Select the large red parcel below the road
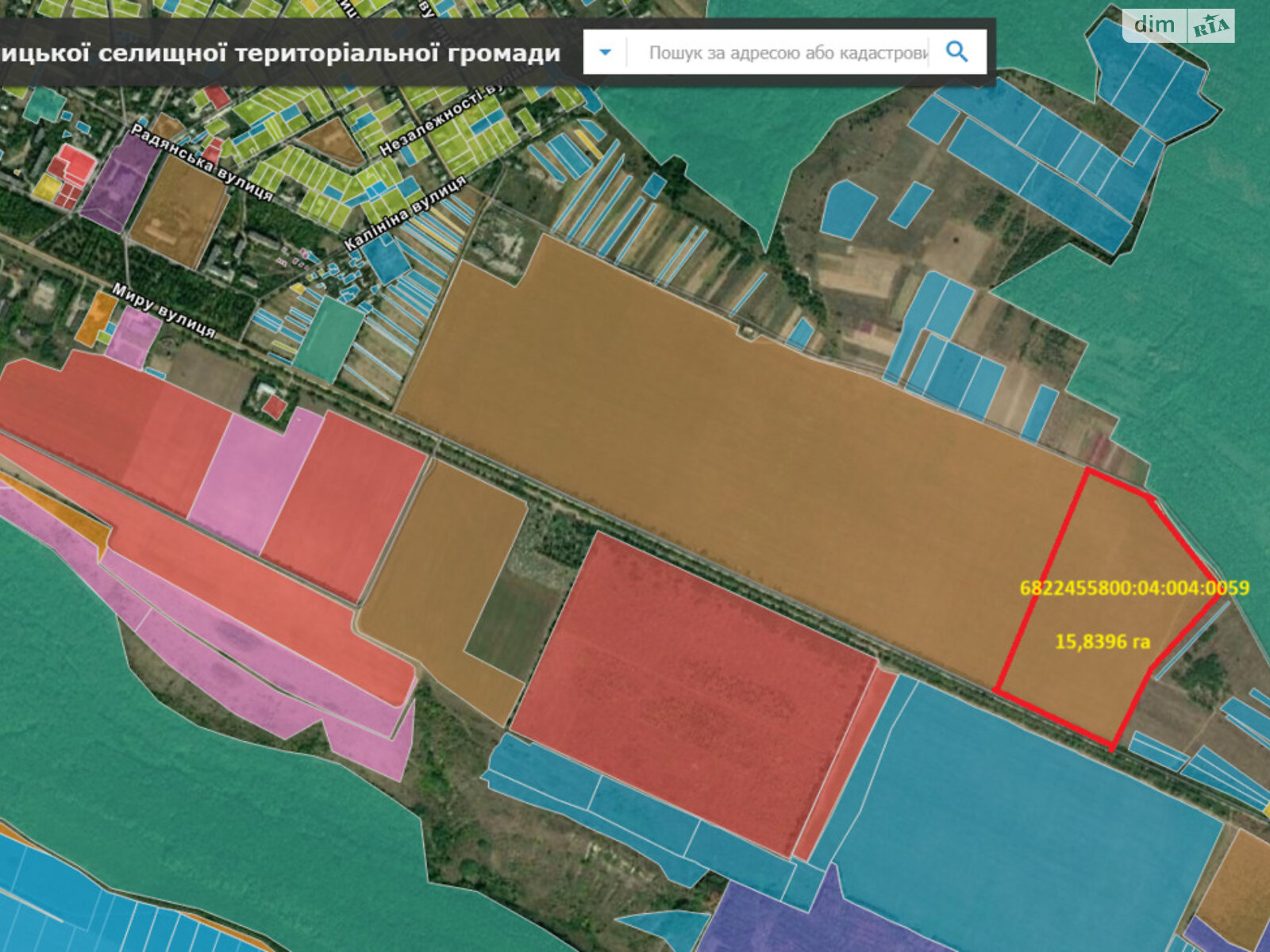This screenshot has width=1270, height=952. pos(691,690)
